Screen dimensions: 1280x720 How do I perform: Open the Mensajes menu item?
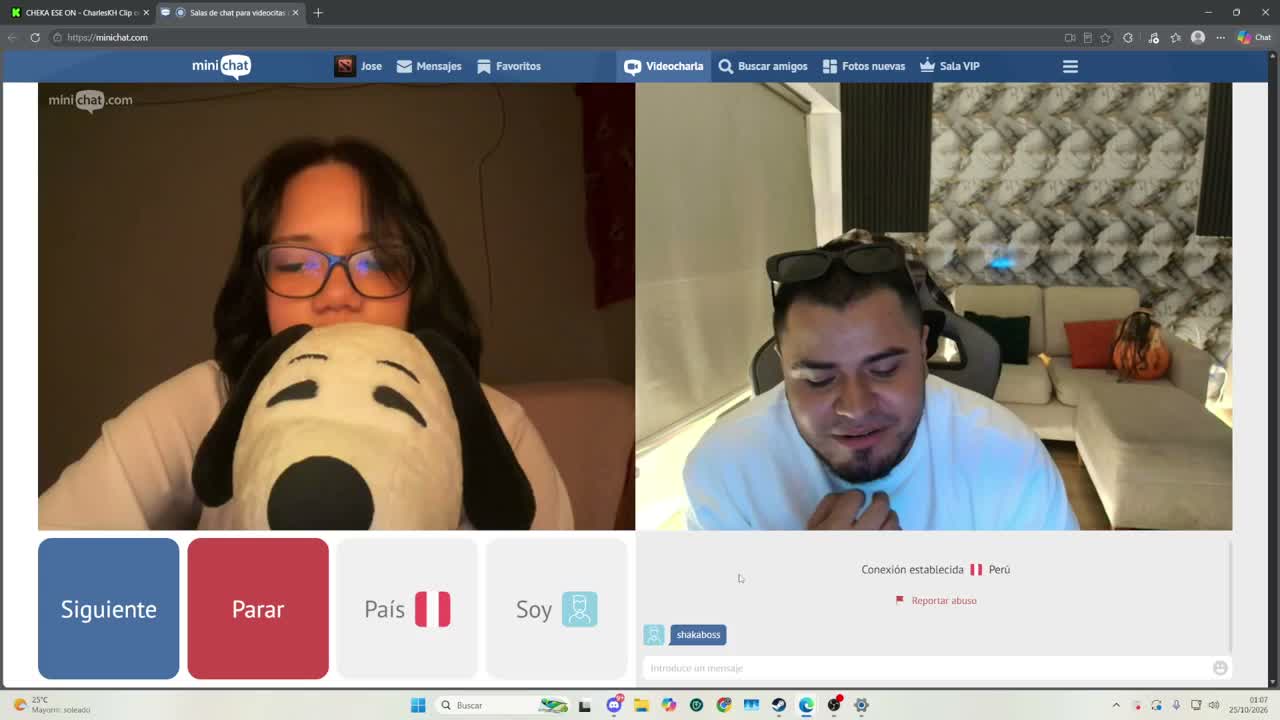429,66
